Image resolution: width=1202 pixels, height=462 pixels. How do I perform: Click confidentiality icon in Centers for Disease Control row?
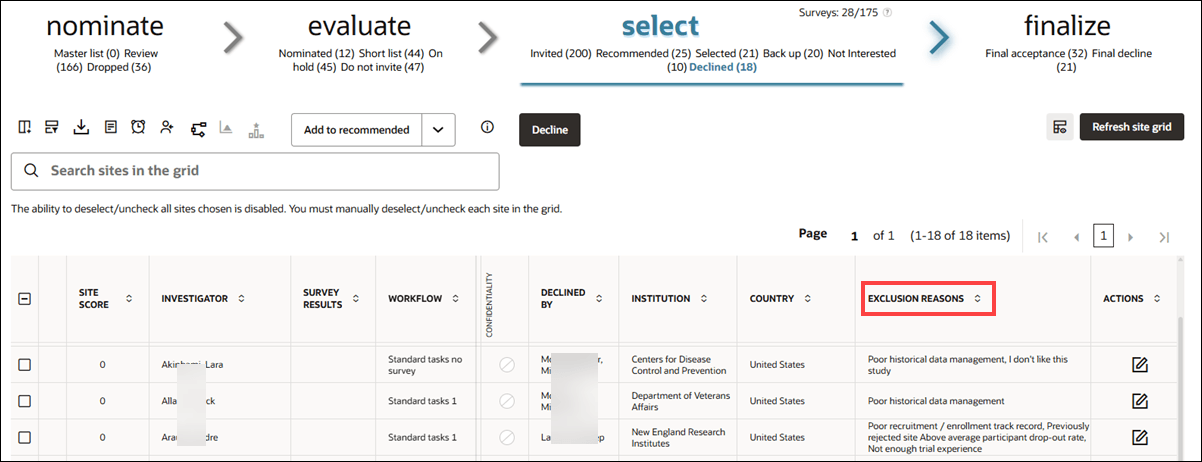click(507, 365)
